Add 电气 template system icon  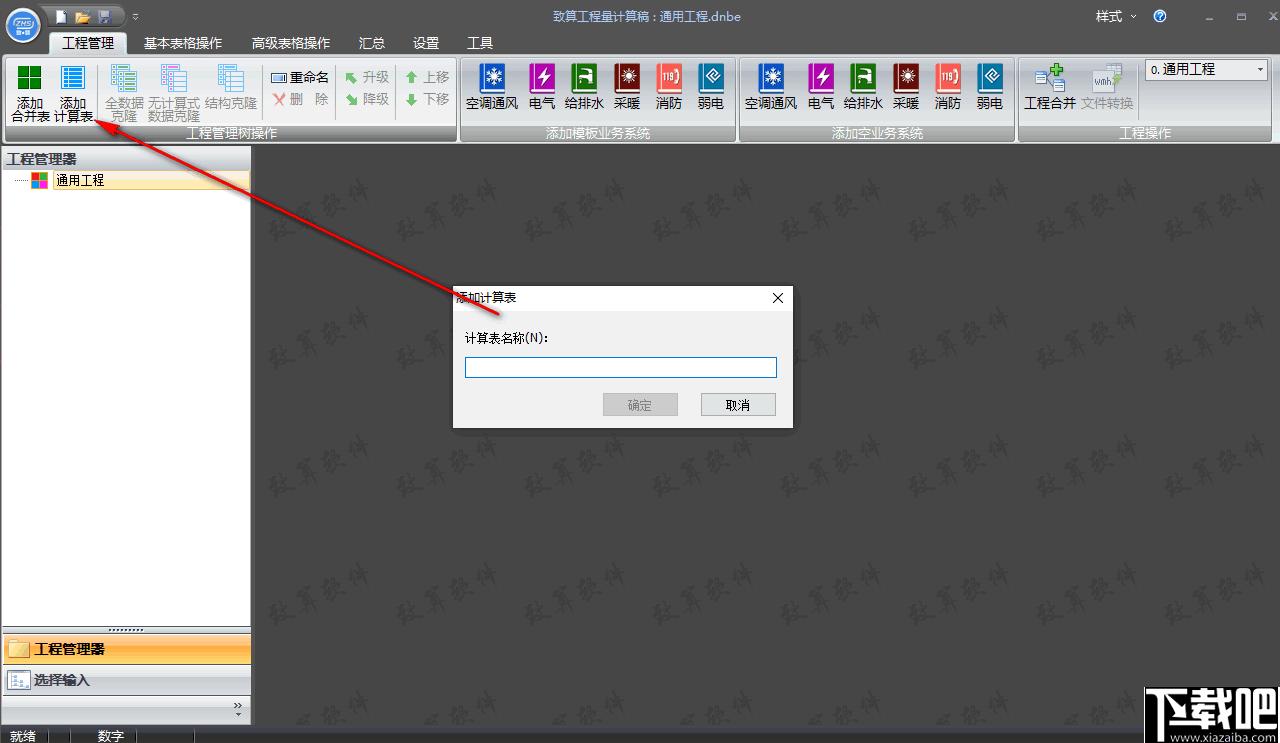tap(542, 78)
